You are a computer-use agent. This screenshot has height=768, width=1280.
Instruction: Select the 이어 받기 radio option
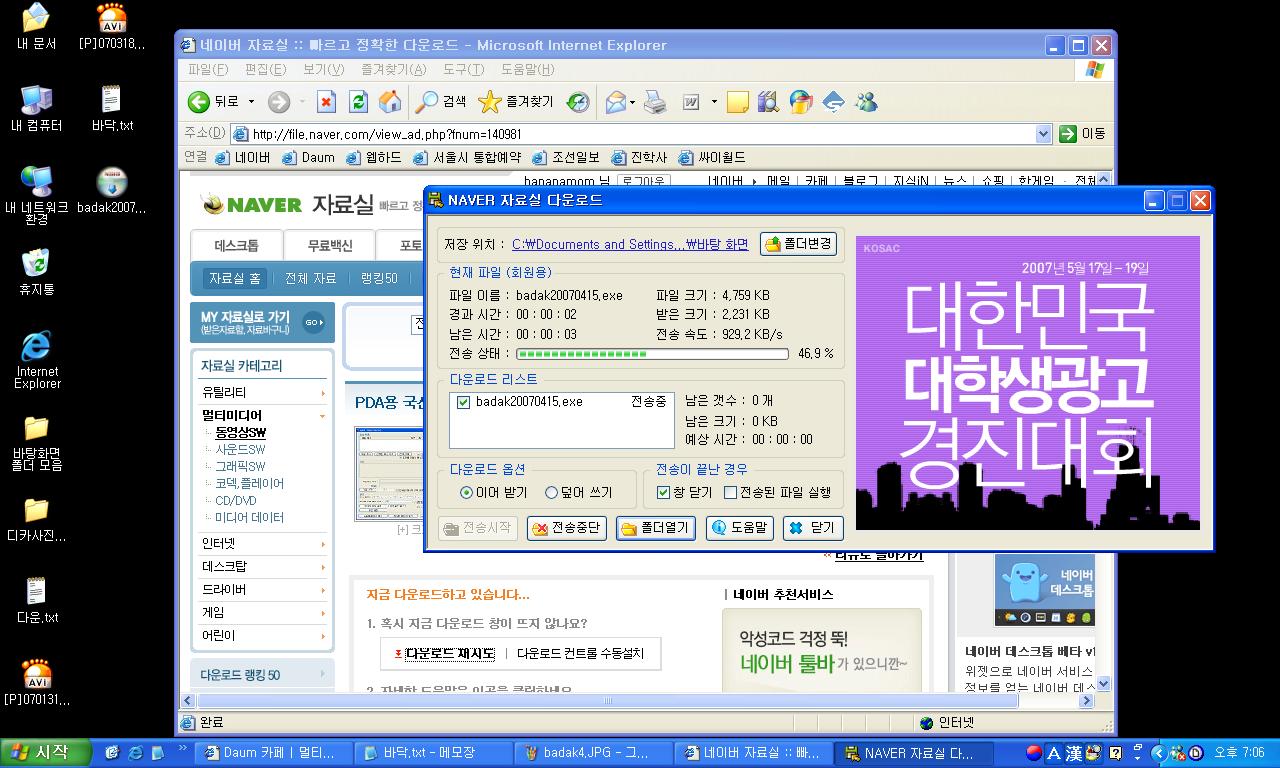[467, 492]
